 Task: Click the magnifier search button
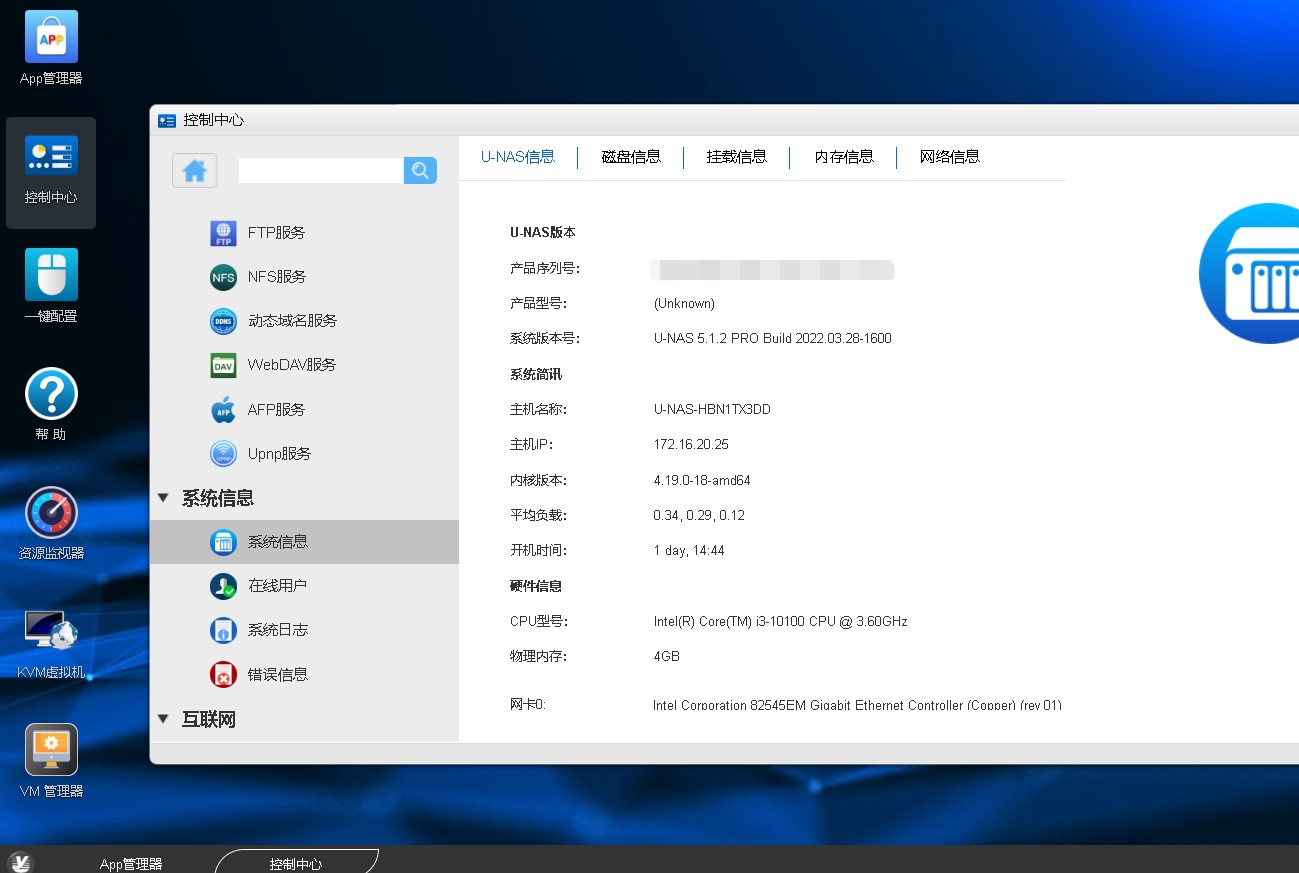[420, 171]
